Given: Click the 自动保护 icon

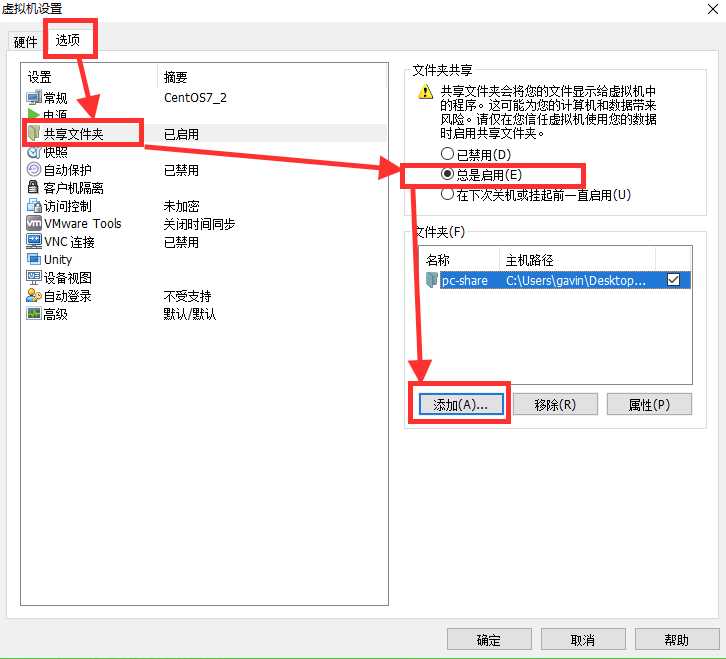Looking at the screenshot, I should [34, 169].
